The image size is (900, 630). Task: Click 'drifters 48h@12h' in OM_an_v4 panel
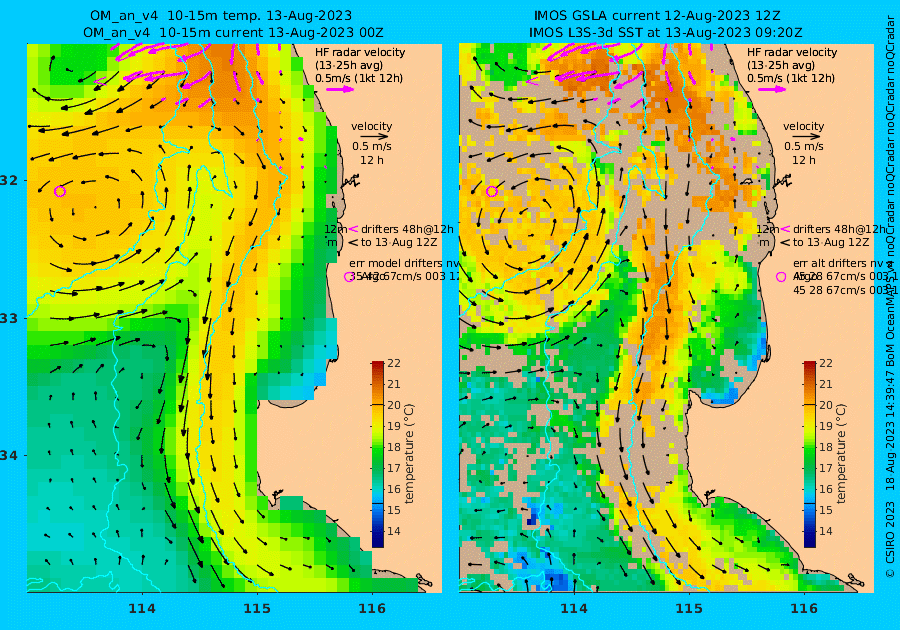pyautogui.click(x=407, y=229)
